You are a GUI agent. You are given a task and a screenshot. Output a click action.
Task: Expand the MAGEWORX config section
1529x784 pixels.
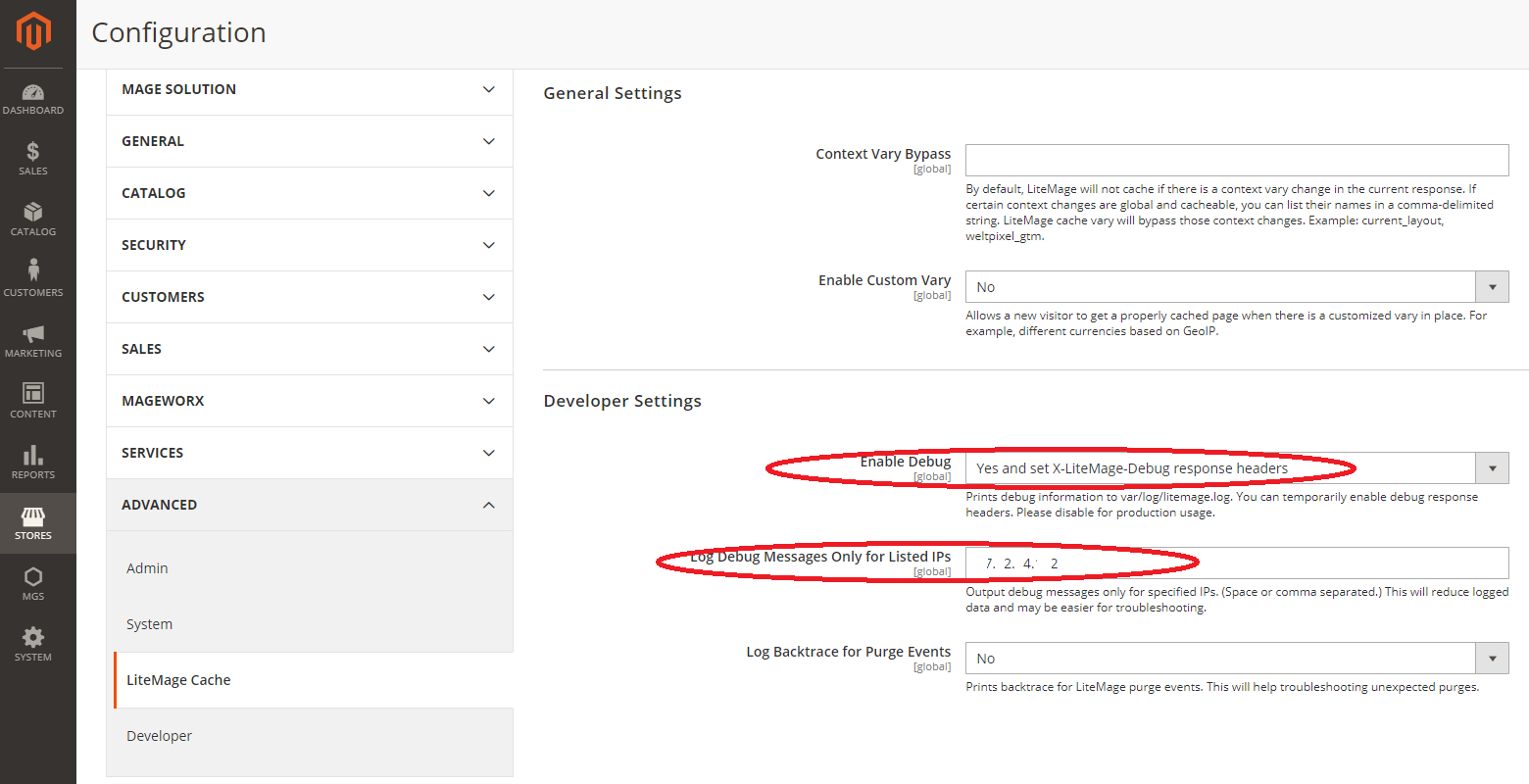pyautogui.click(x=310, y=401)
